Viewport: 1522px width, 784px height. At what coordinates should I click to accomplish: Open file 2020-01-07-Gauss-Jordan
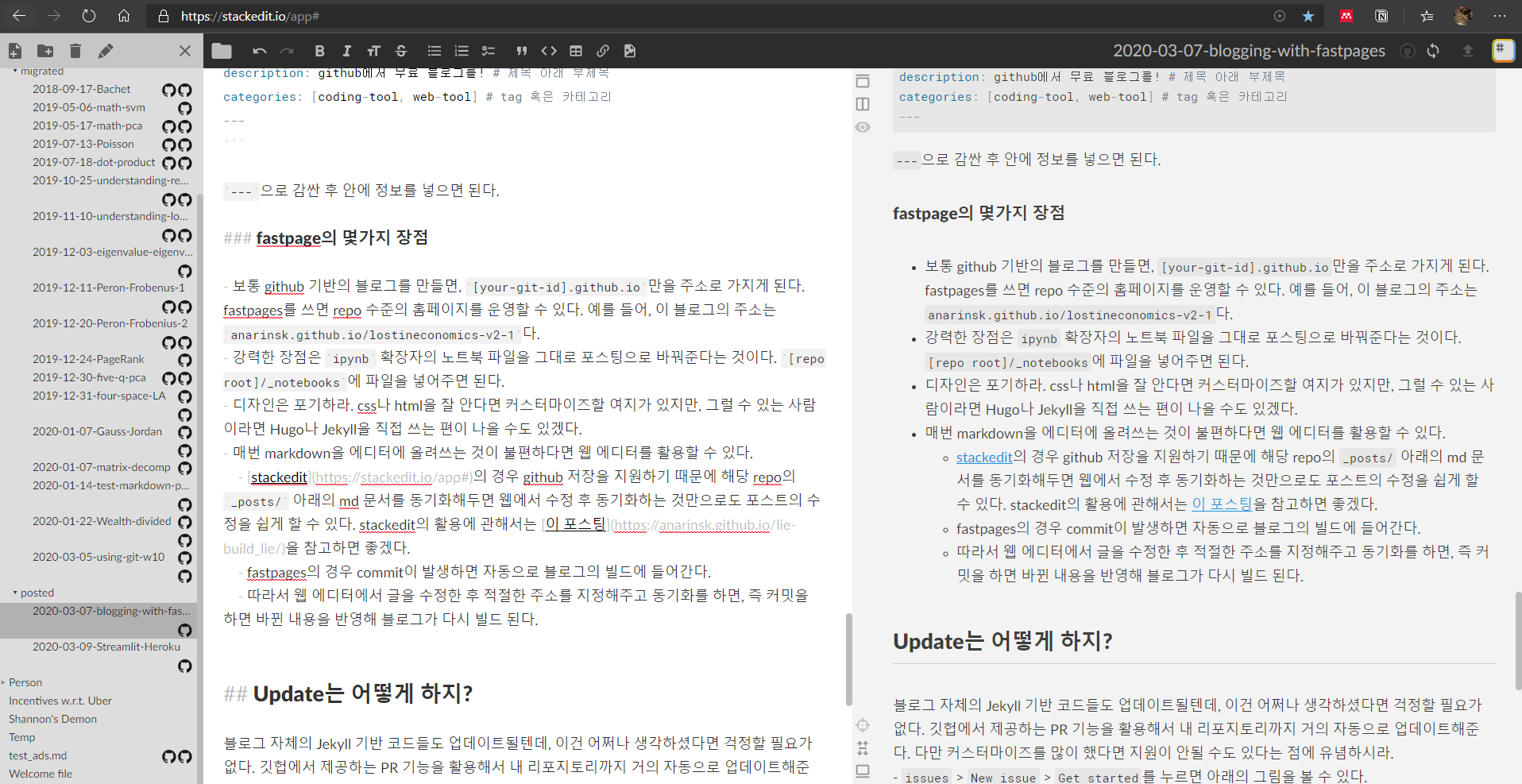(97, 431)
